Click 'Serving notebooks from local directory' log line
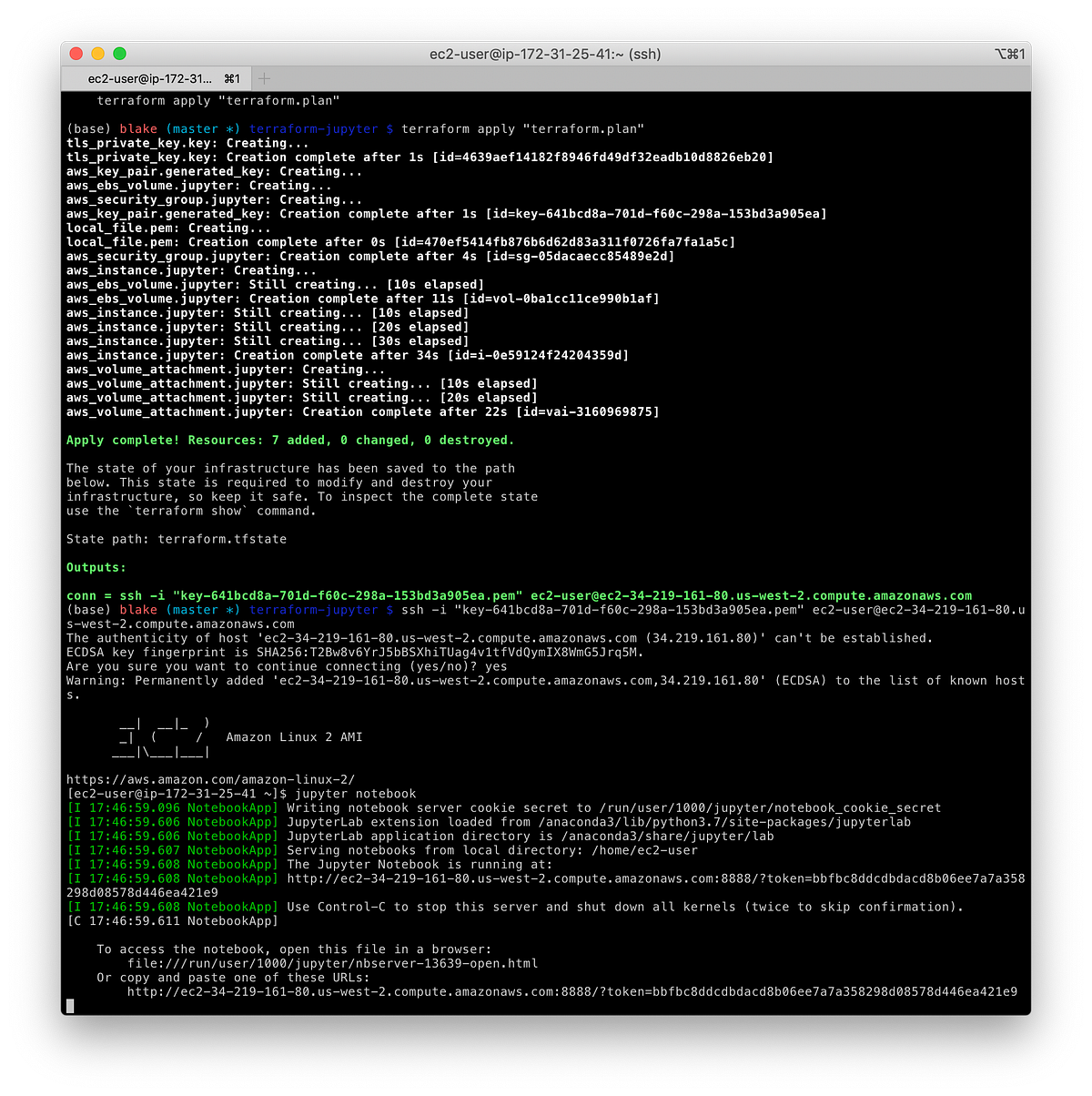The width and height of the screenshot is (1092, 1096). (382, 850)
